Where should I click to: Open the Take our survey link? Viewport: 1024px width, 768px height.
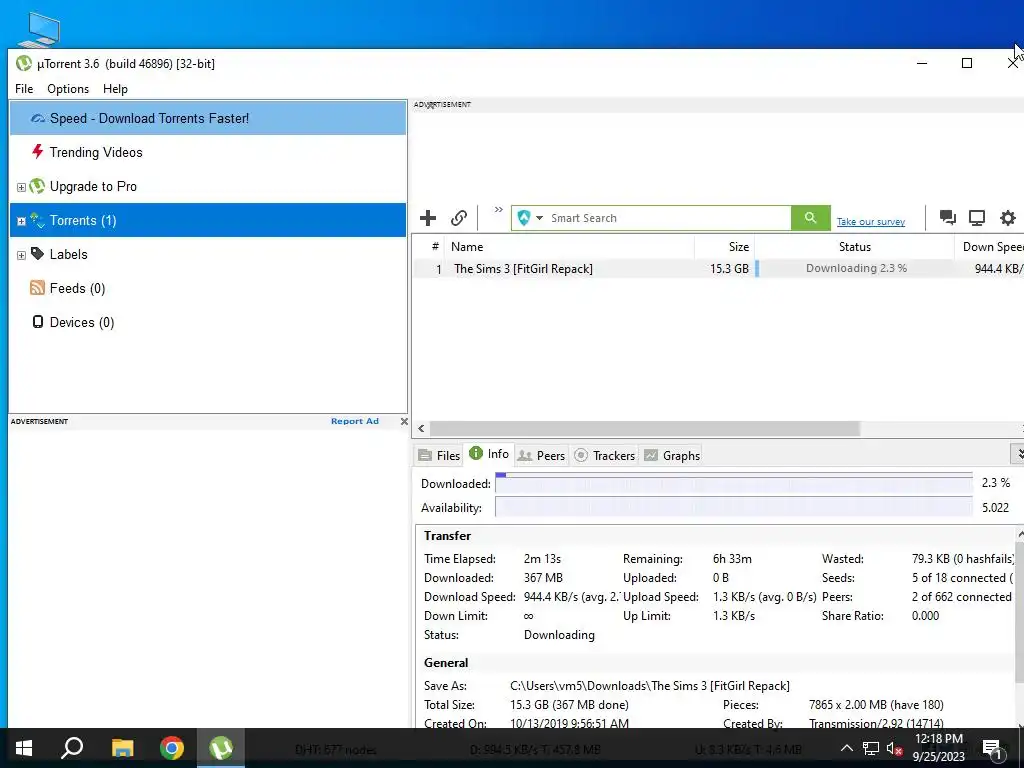click(871, 222)
